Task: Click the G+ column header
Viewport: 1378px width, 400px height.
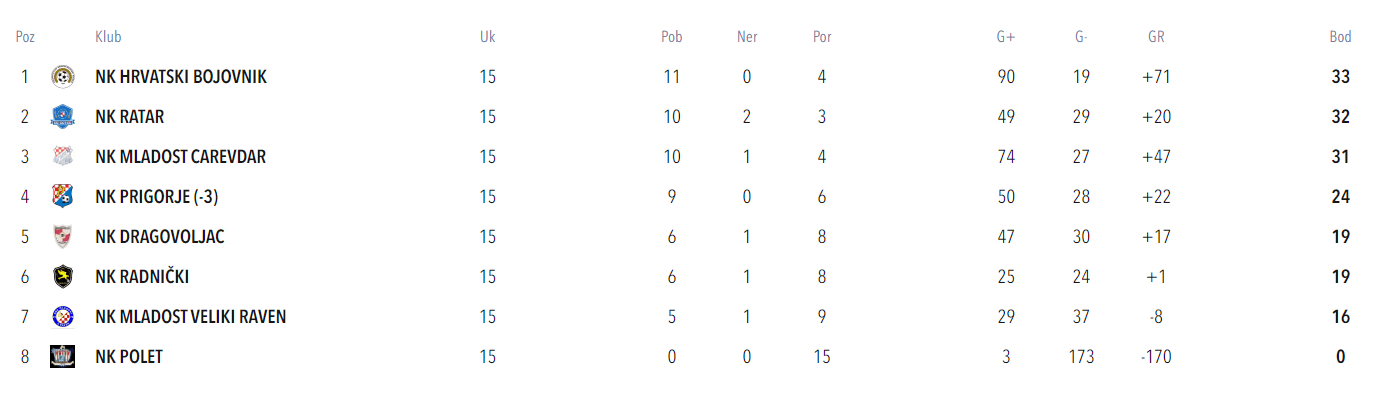Action: coord(1006,37)
